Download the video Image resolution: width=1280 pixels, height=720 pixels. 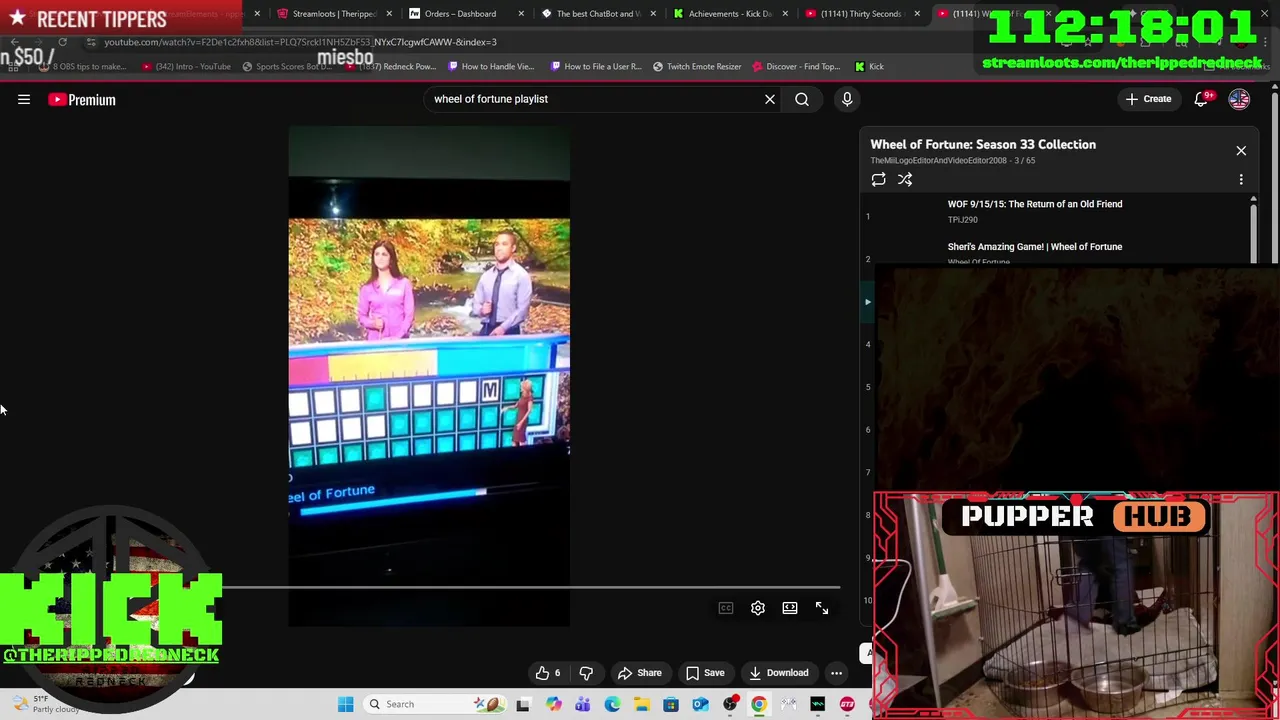779,673
